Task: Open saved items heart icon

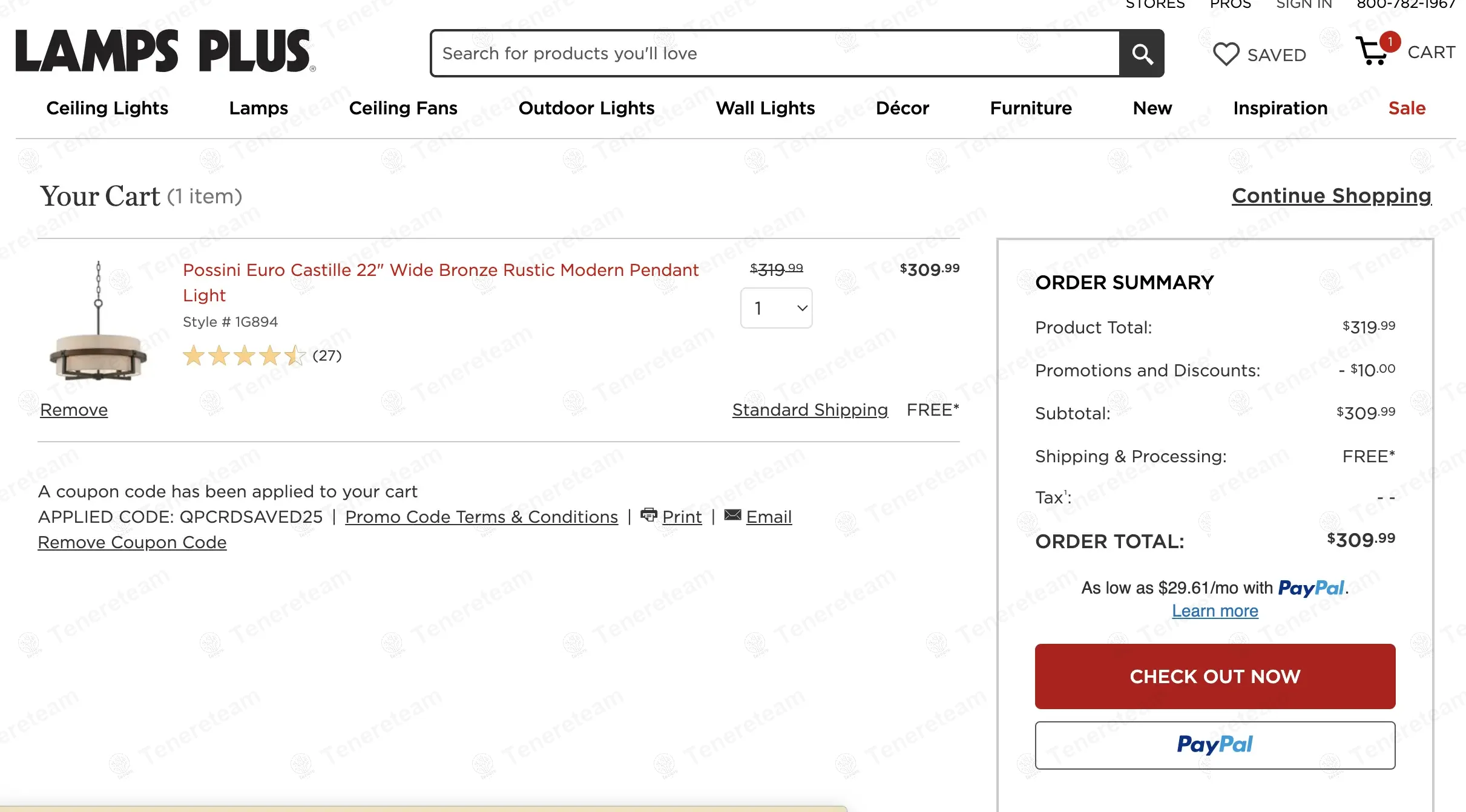Action: [1226, 54]
